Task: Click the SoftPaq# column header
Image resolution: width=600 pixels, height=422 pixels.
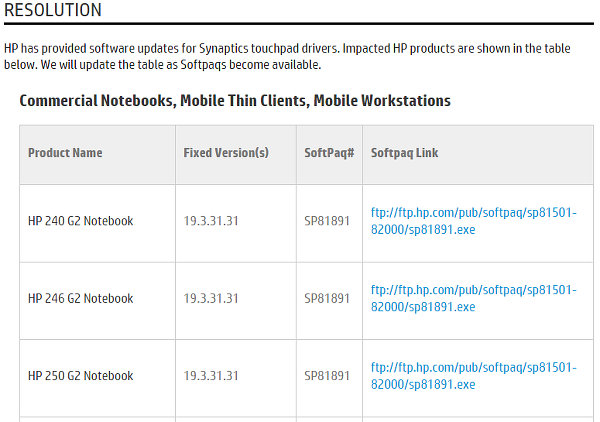Action: point(326,153)
